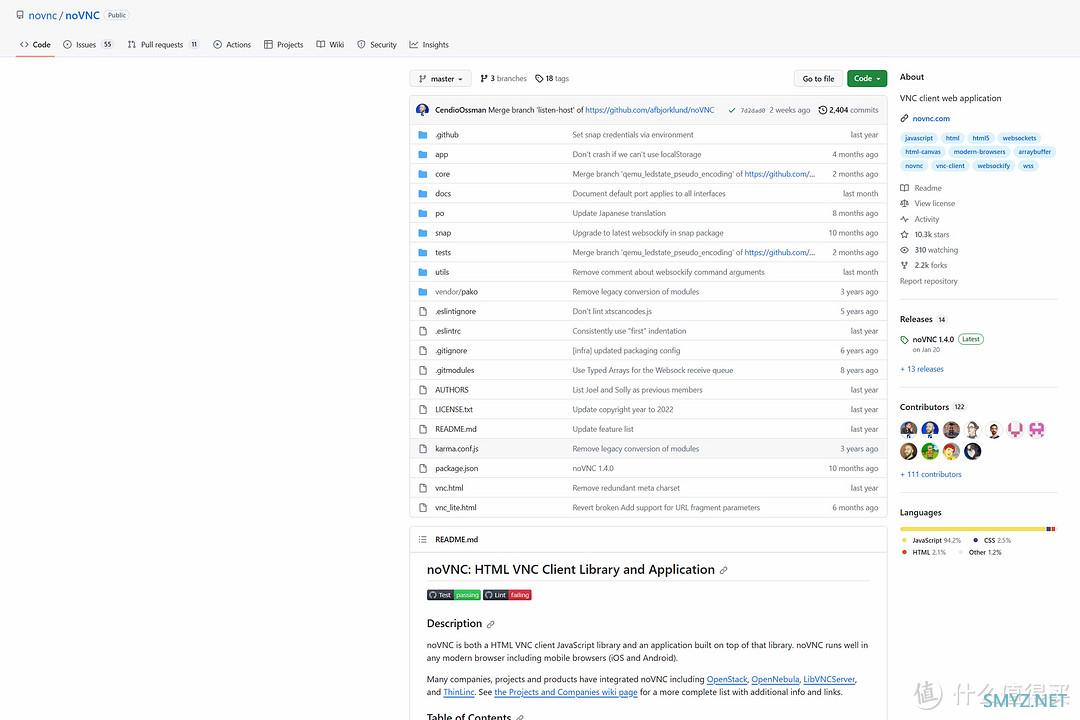Open the package.json file

coord(457,469)
